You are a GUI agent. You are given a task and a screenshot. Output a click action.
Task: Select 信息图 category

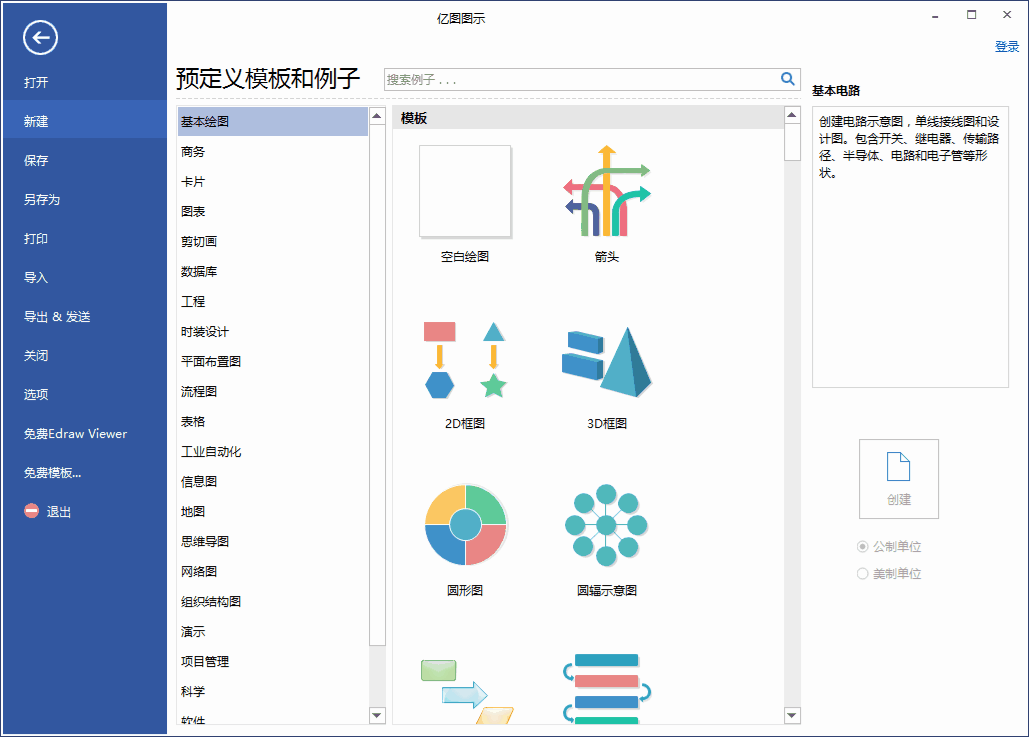(x=272, y=482)
